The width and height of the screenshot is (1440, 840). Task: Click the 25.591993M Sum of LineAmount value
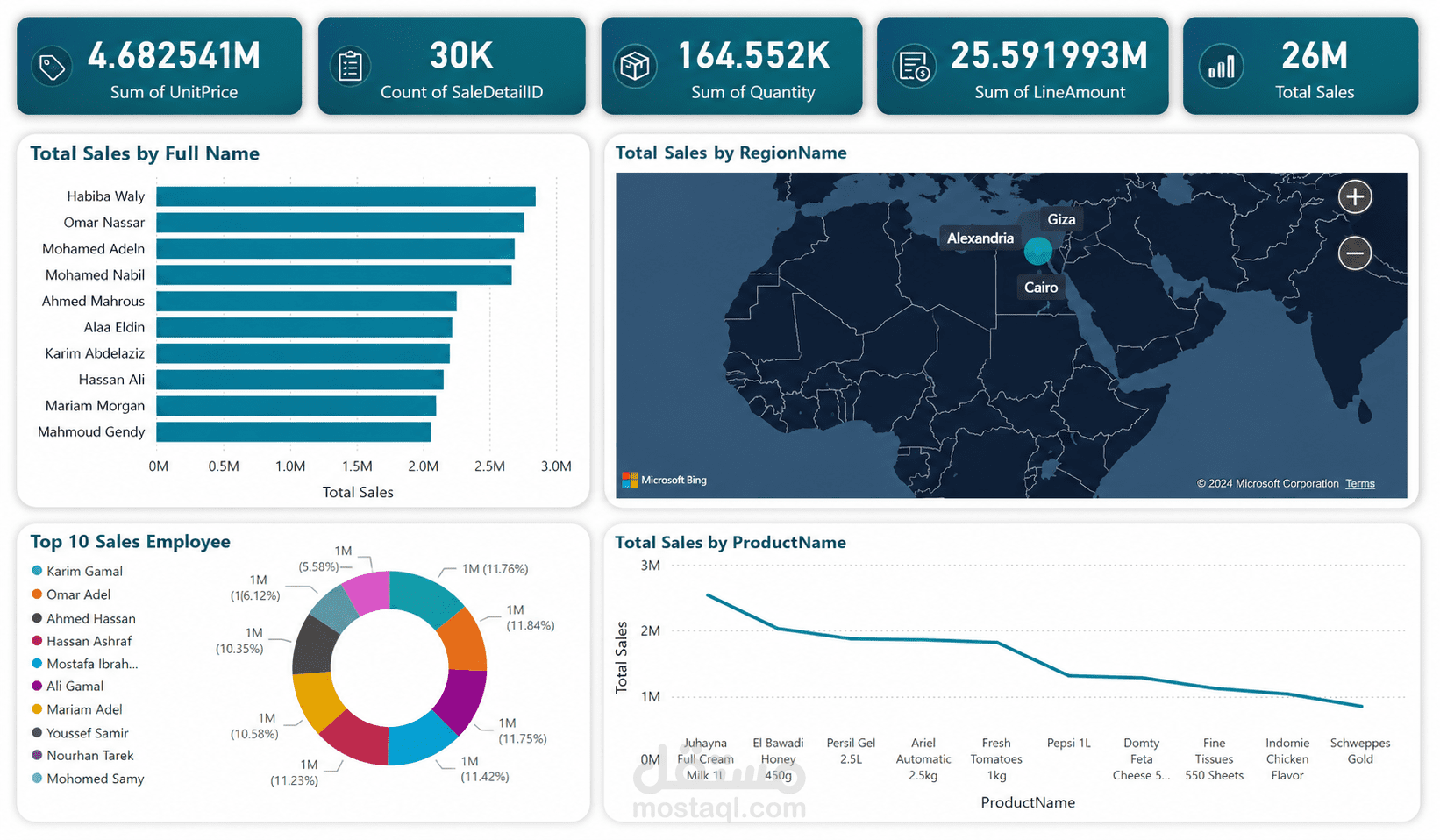tap(1050, 56)
